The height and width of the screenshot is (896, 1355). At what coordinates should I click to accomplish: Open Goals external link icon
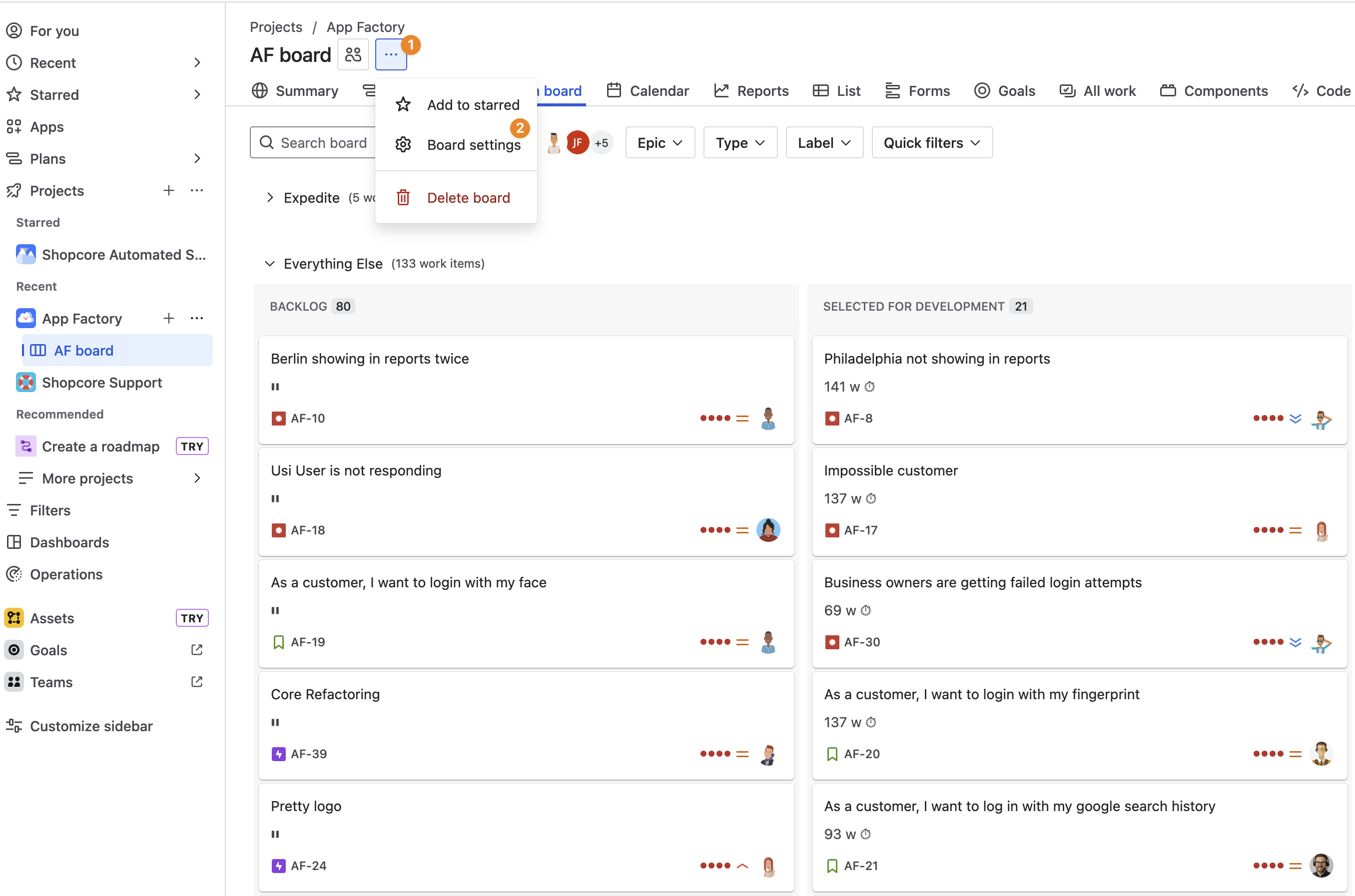click(x=197, y=650)
